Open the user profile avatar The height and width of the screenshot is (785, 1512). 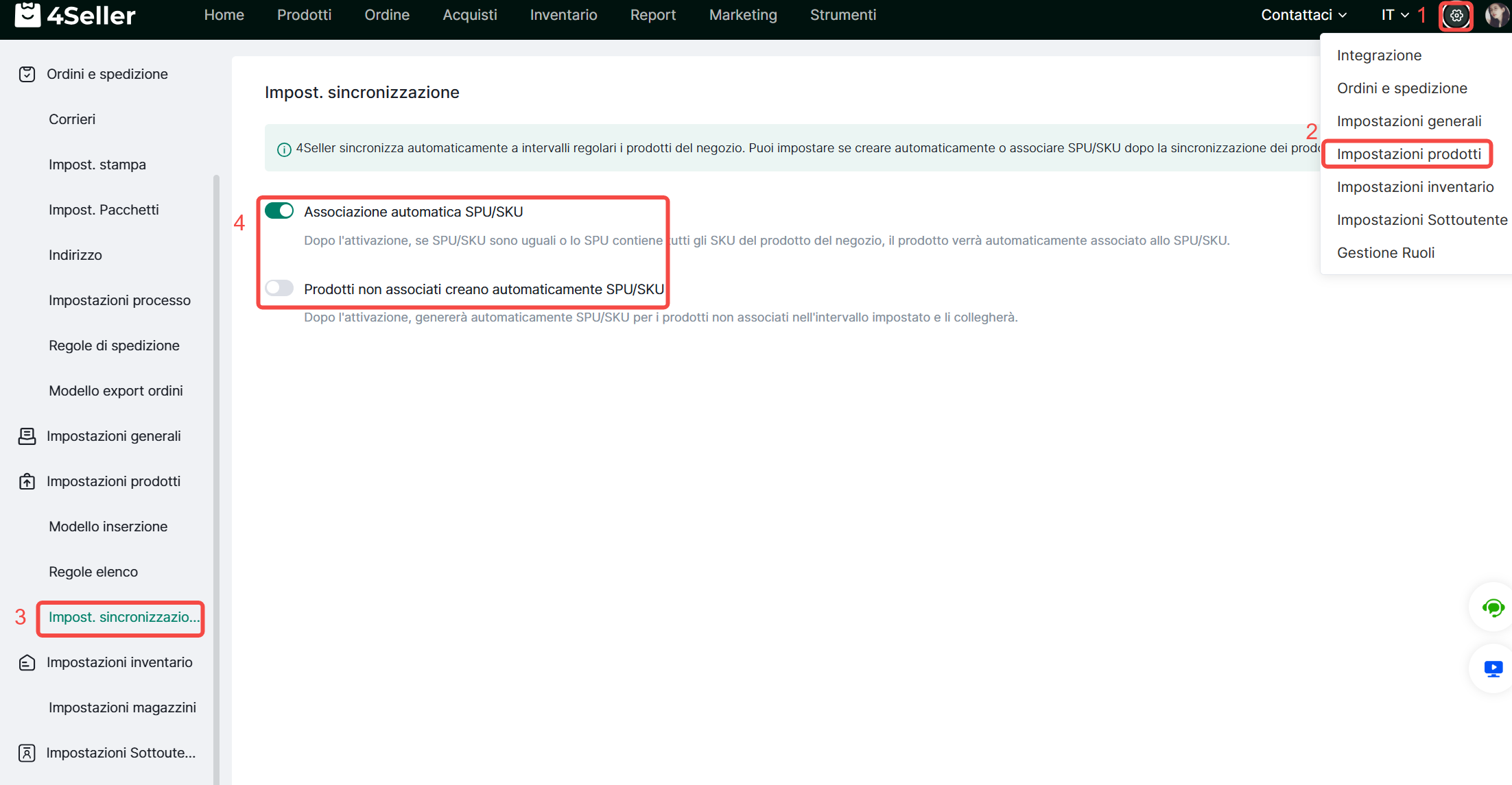coord(1497,15)
